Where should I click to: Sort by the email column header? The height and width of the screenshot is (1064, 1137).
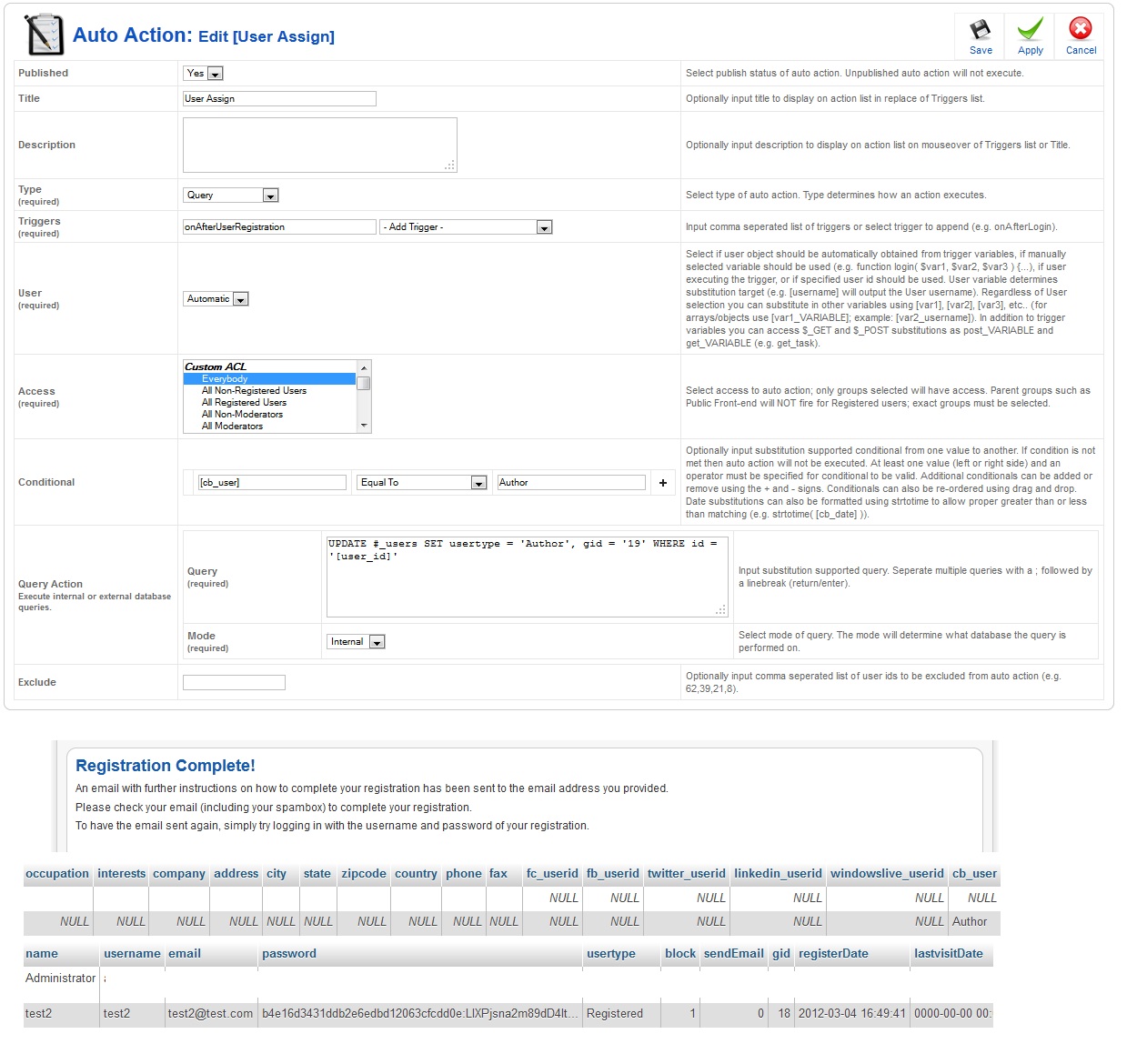point(185,954)
